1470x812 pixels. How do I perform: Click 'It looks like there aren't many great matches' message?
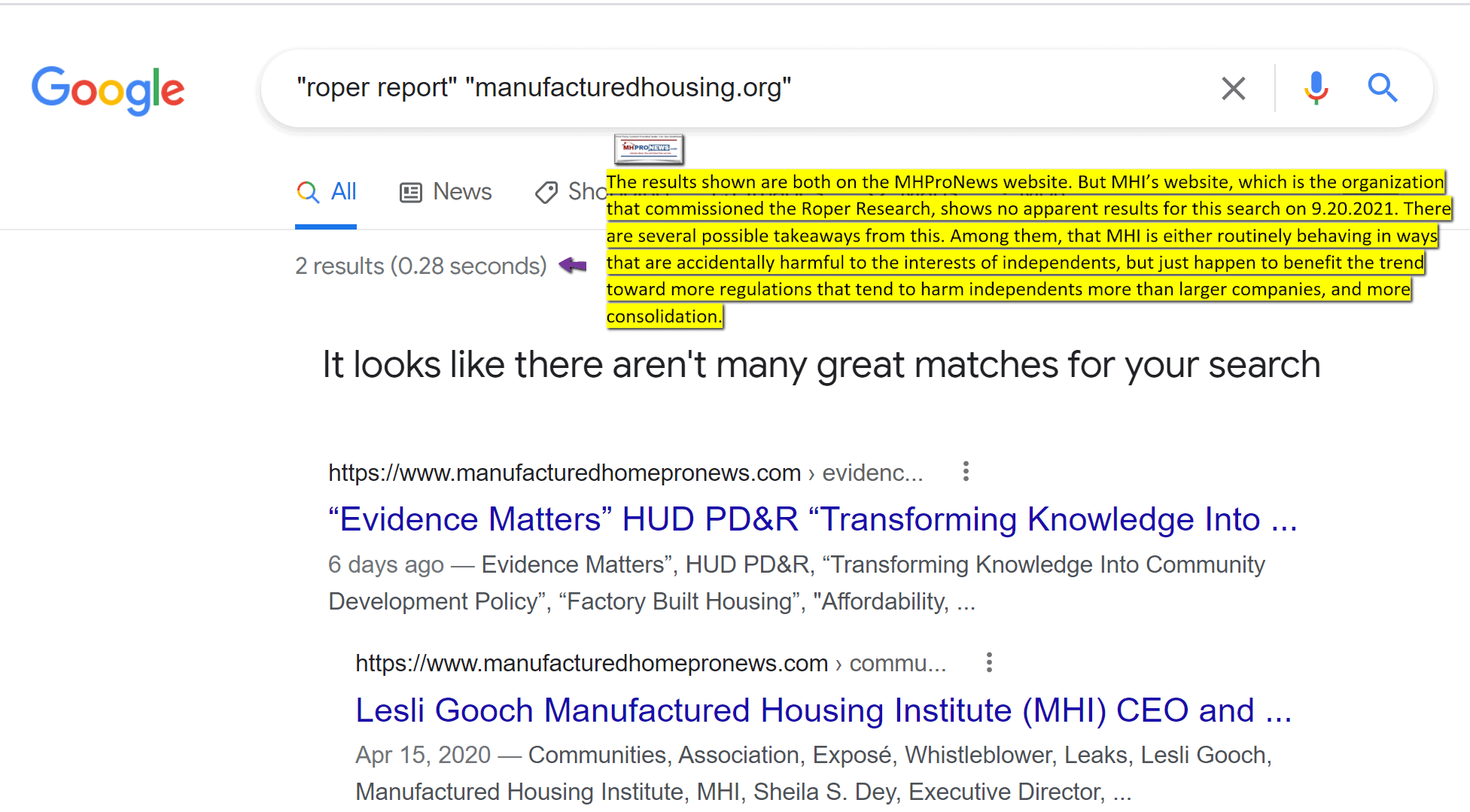click(x=821, y=365)
